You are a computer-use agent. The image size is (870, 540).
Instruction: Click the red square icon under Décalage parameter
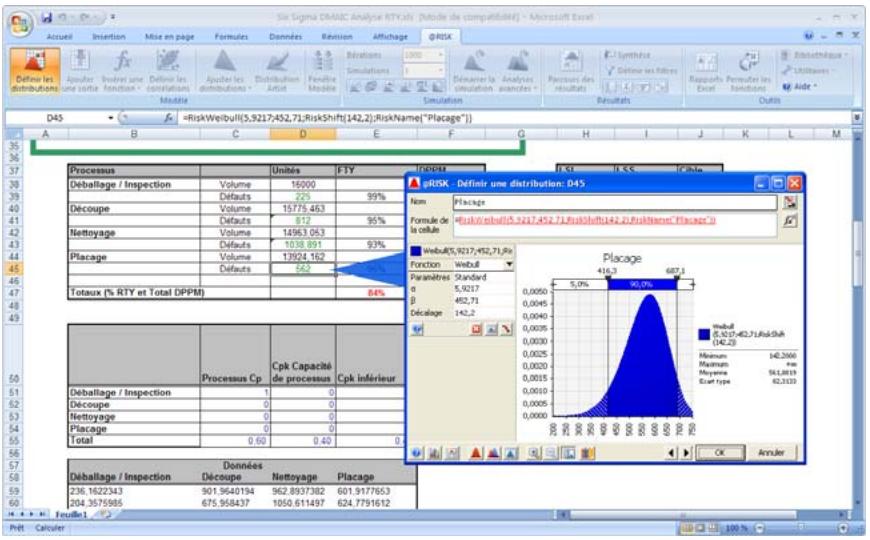[476, 330]
